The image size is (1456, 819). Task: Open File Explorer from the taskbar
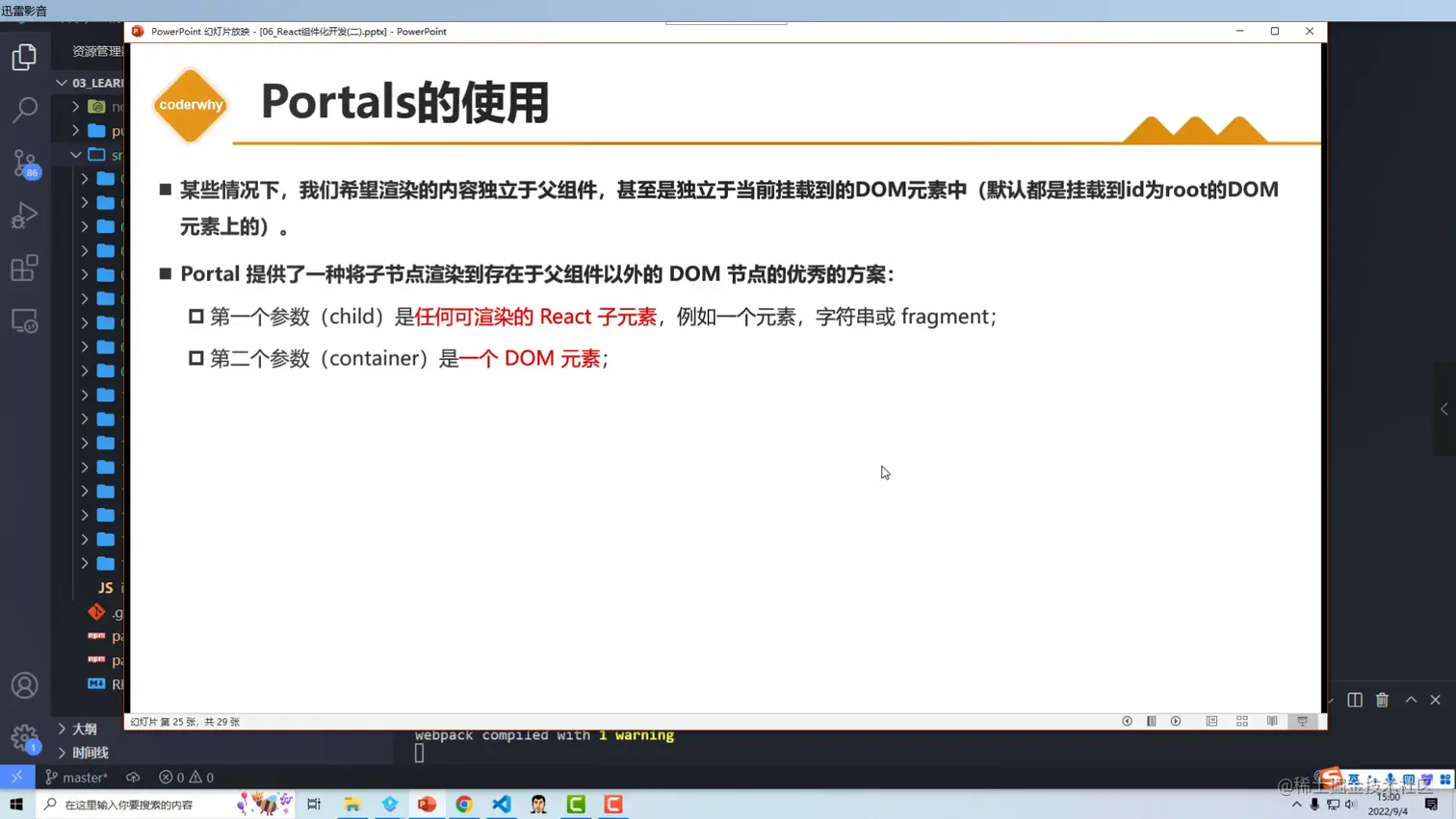(x=352, y=804)
